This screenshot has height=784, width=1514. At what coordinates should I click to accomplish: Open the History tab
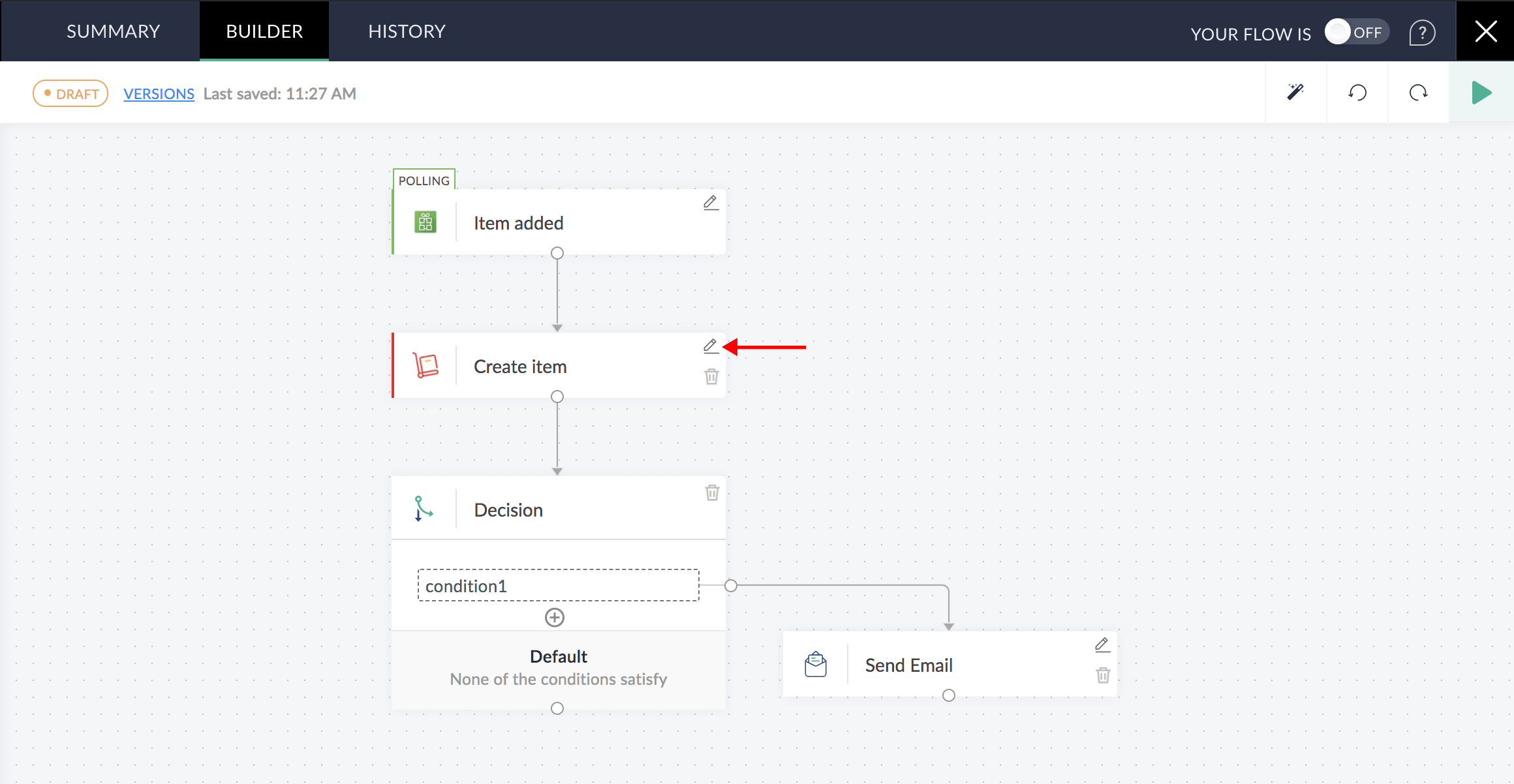[x=406, y=31]
